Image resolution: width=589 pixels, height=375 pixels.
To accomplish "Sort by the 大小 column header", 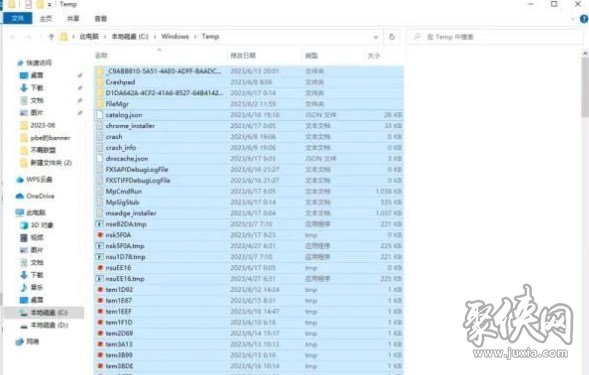I will pos(373,56).
